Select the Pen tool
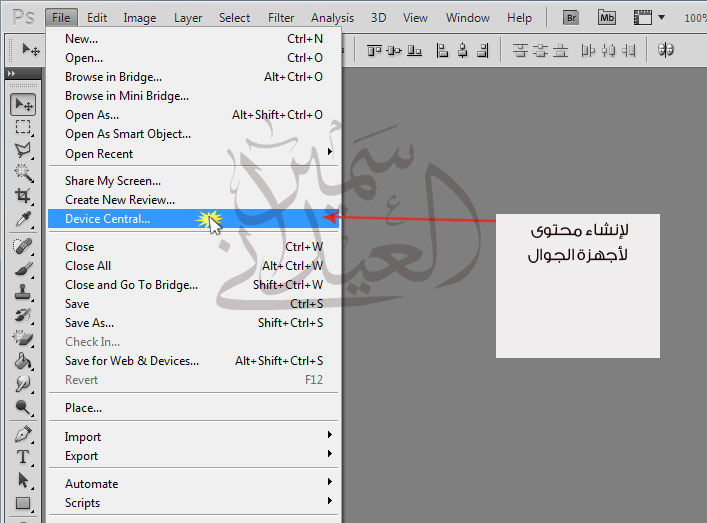Screen dimensions: 707x523 coord(23,435)
